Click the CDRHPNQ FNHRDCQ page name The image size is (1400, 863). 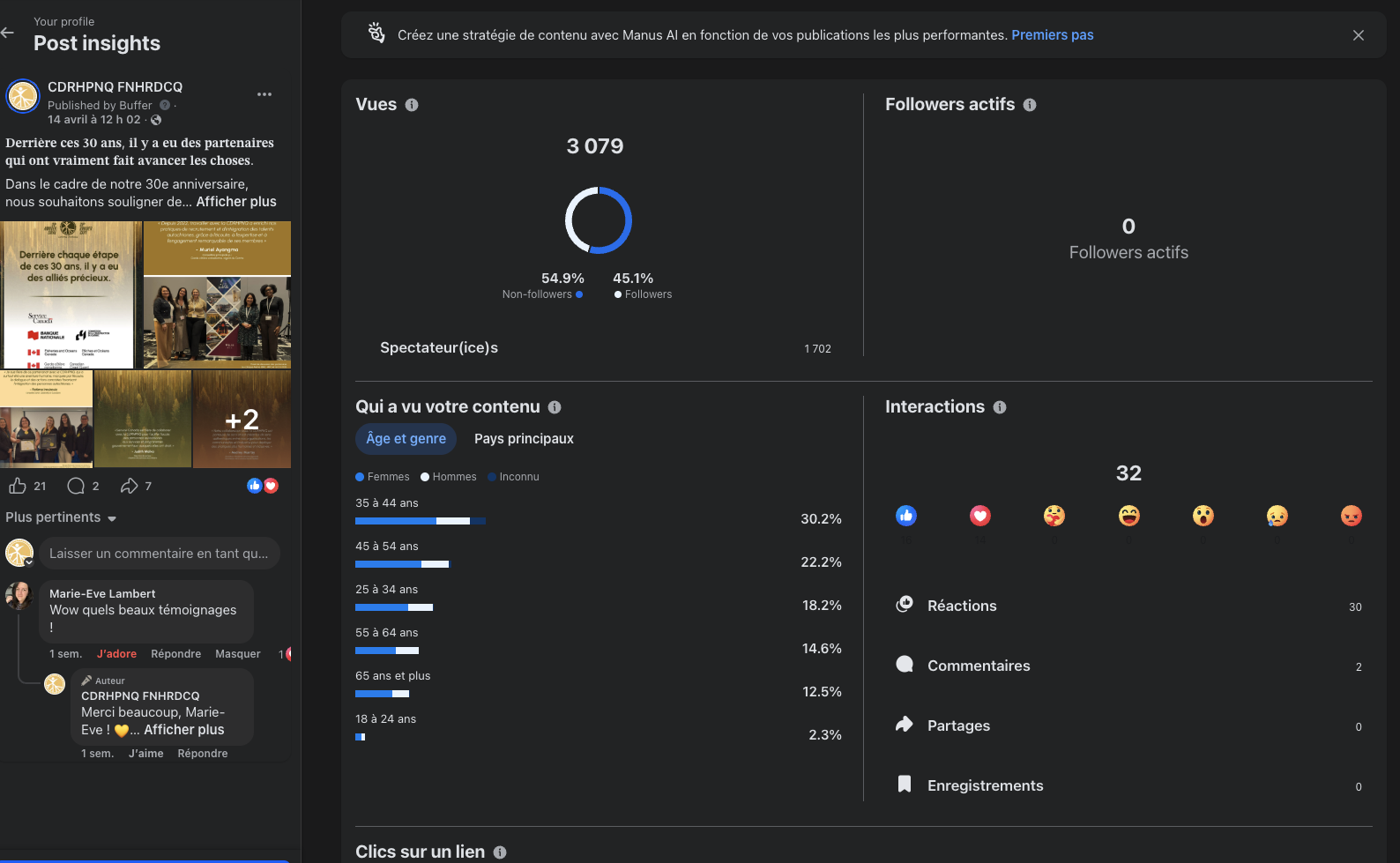point(115,87)
